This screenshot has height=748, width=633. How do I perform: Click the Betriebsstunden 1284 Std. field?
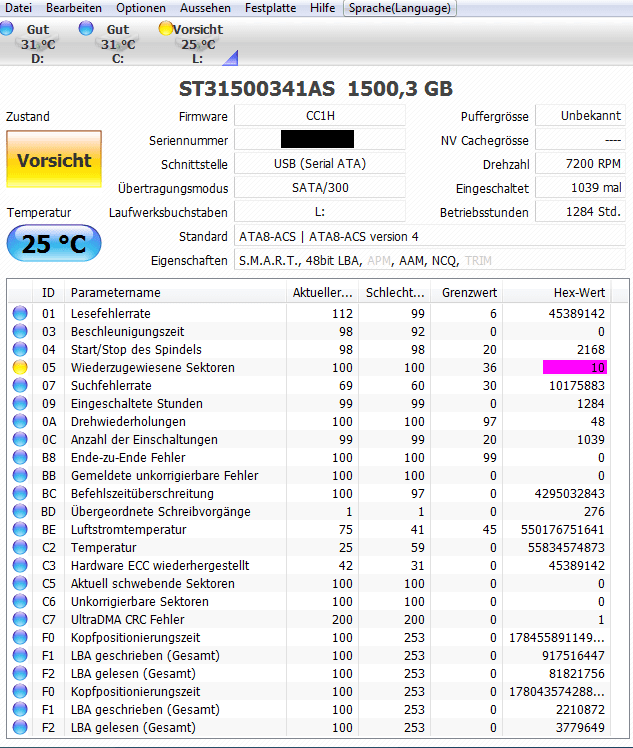[580, 211]
